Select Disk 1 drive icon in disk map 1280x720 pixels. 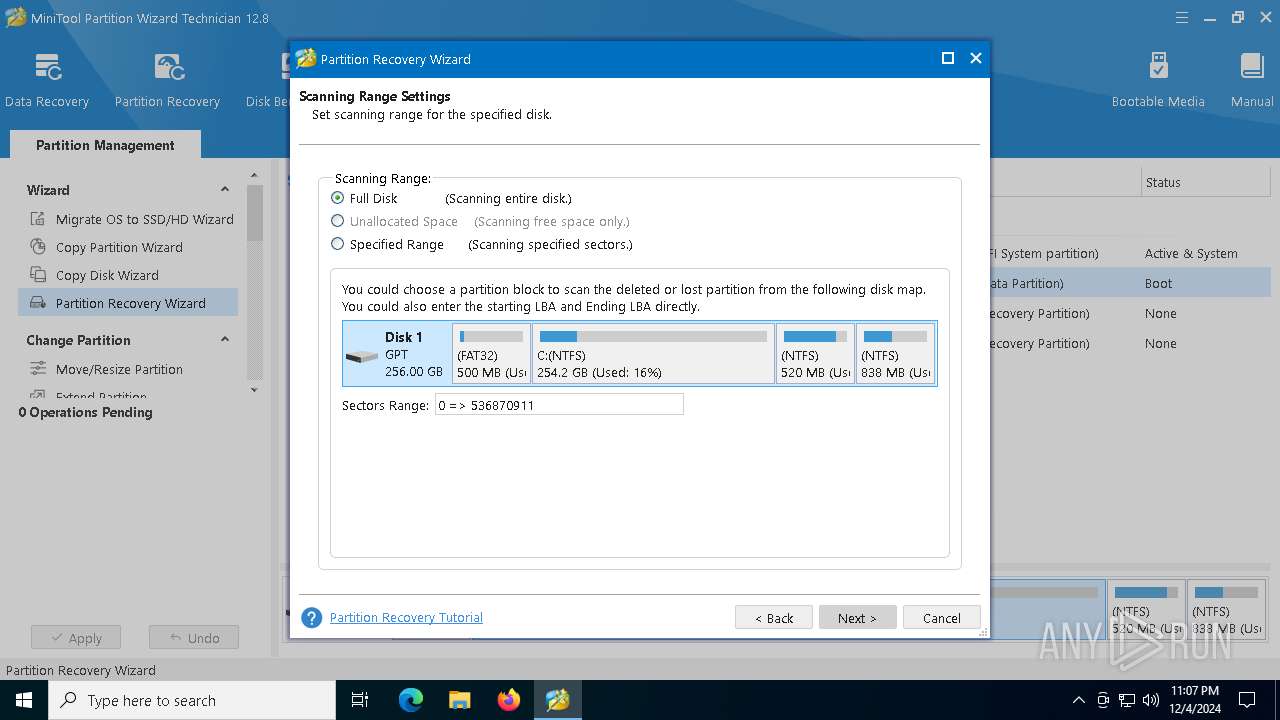point(361,356)
